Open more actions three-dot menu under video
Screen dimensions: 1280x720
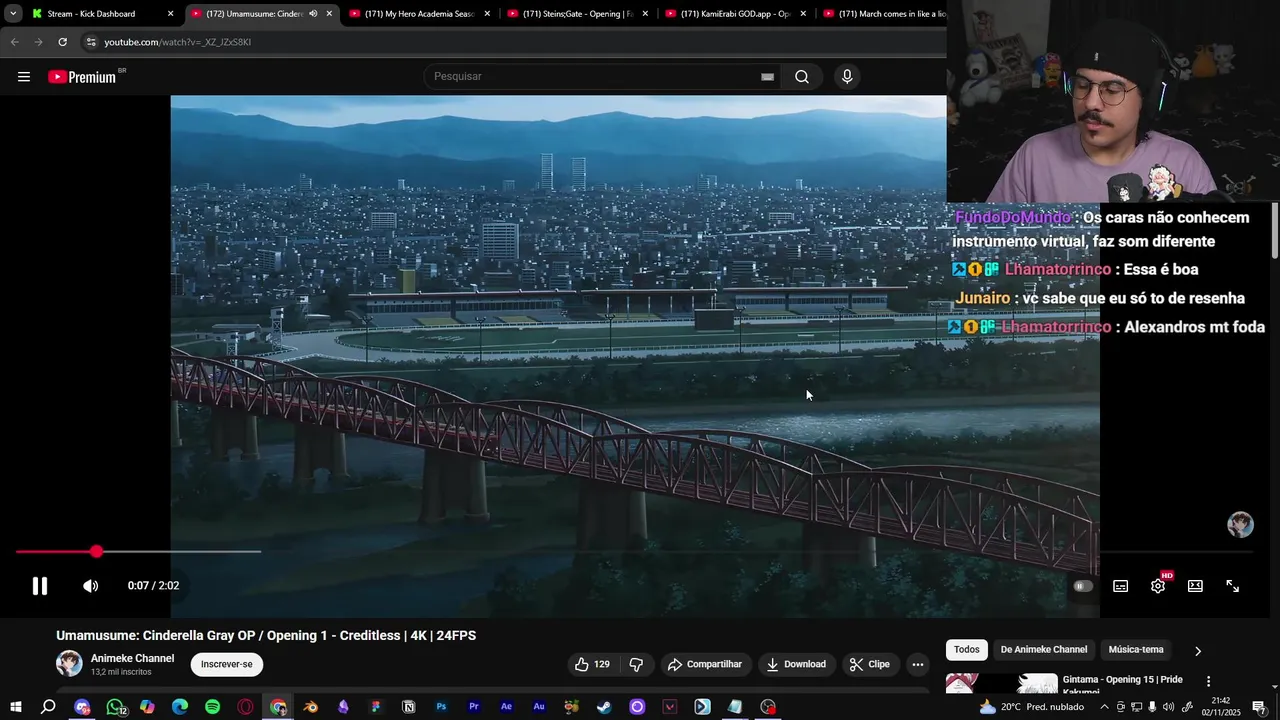click(x=917, y=664)
